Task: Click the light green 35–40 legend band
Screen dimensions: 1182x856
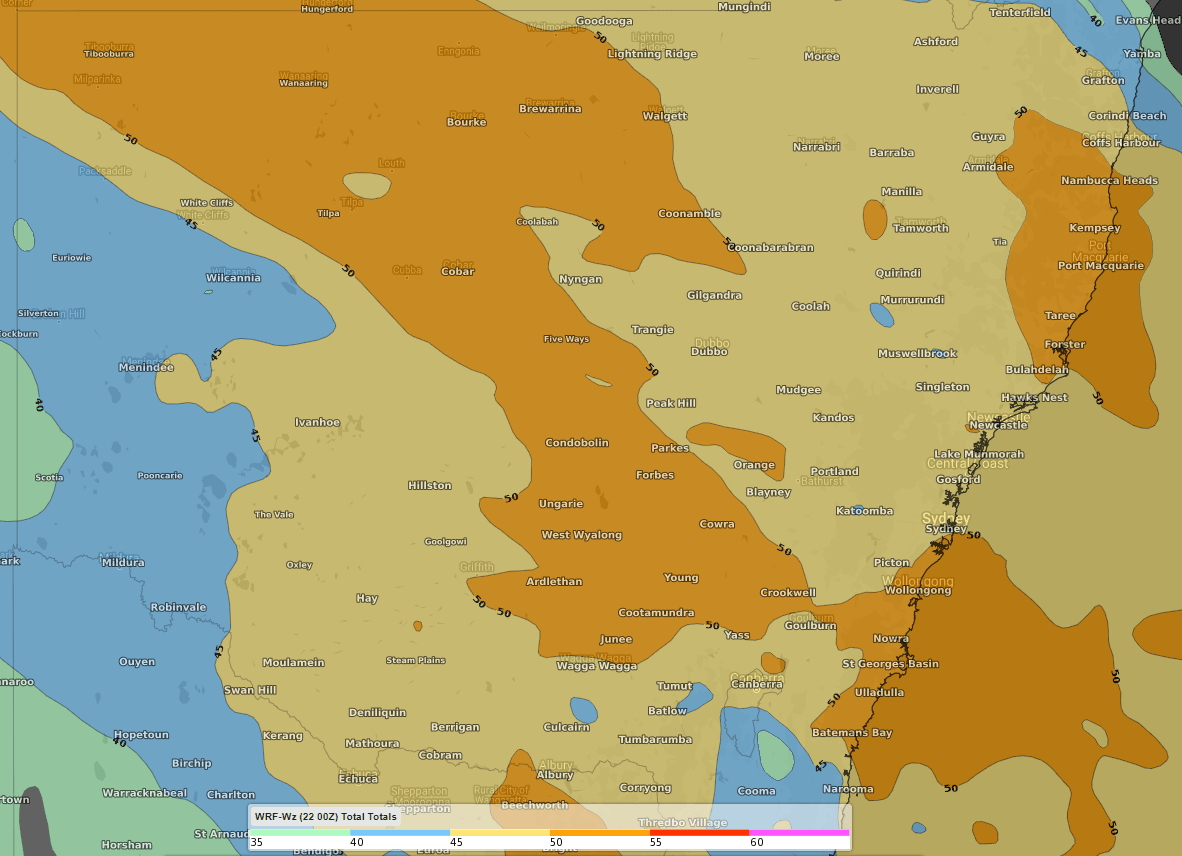Action: tap(300, 832)
